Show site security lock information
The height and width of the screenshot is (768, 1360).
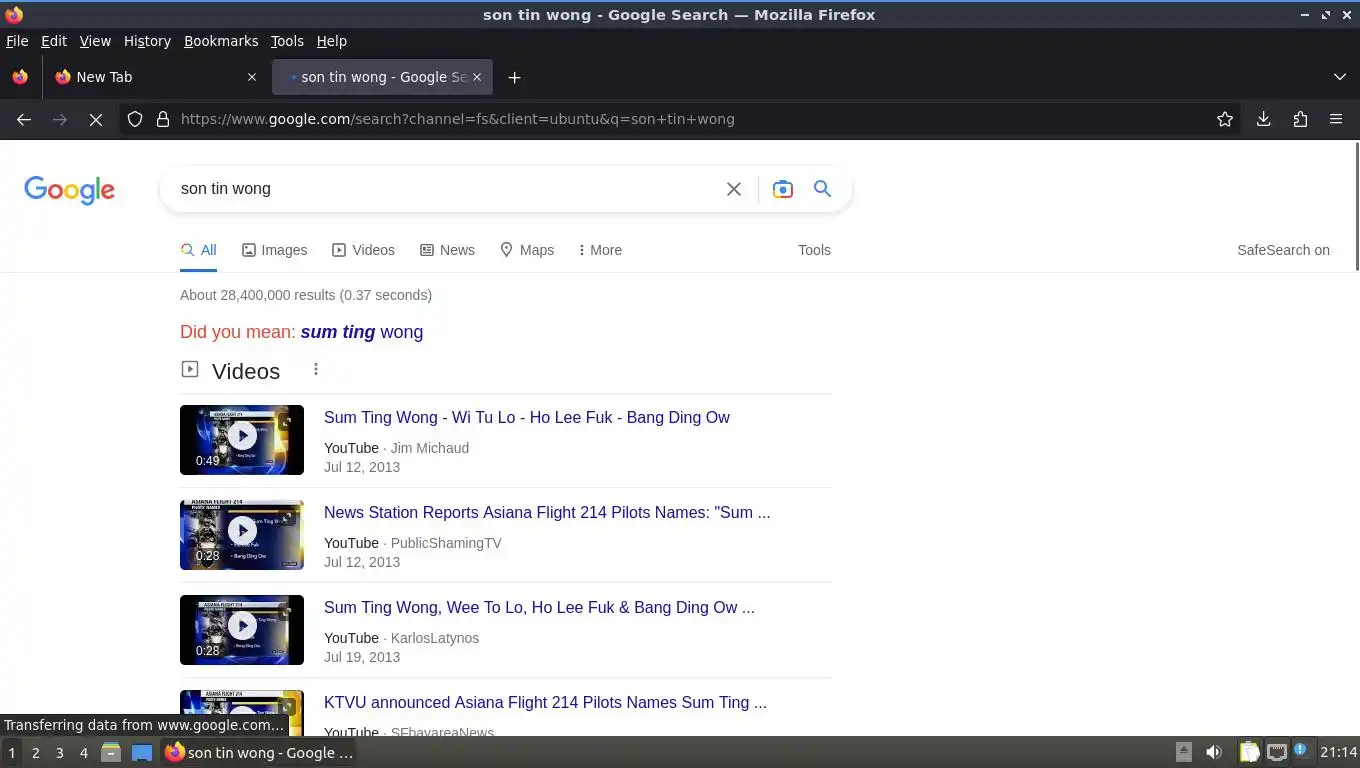pos(163,119)
